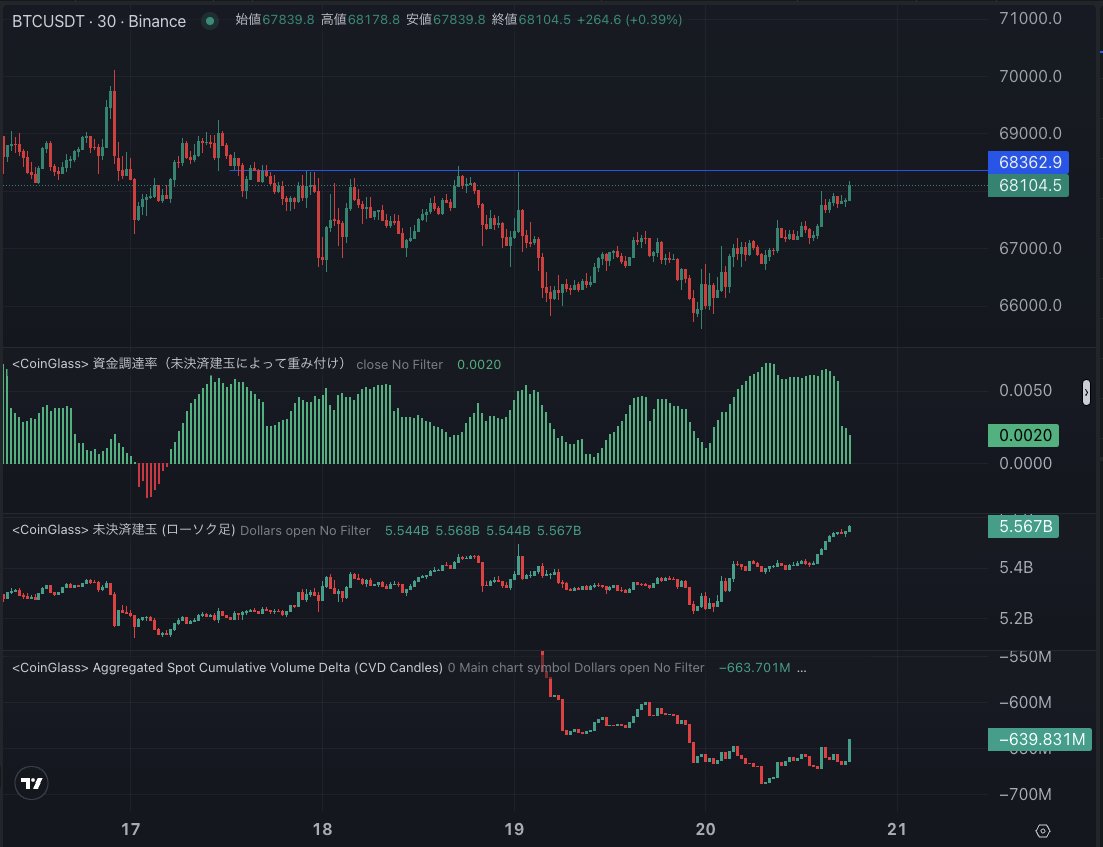This screenshot has width=1103, height=847.
Task: Click the 0.0020 funding rate legend value
Action: [x=479, y=364]
